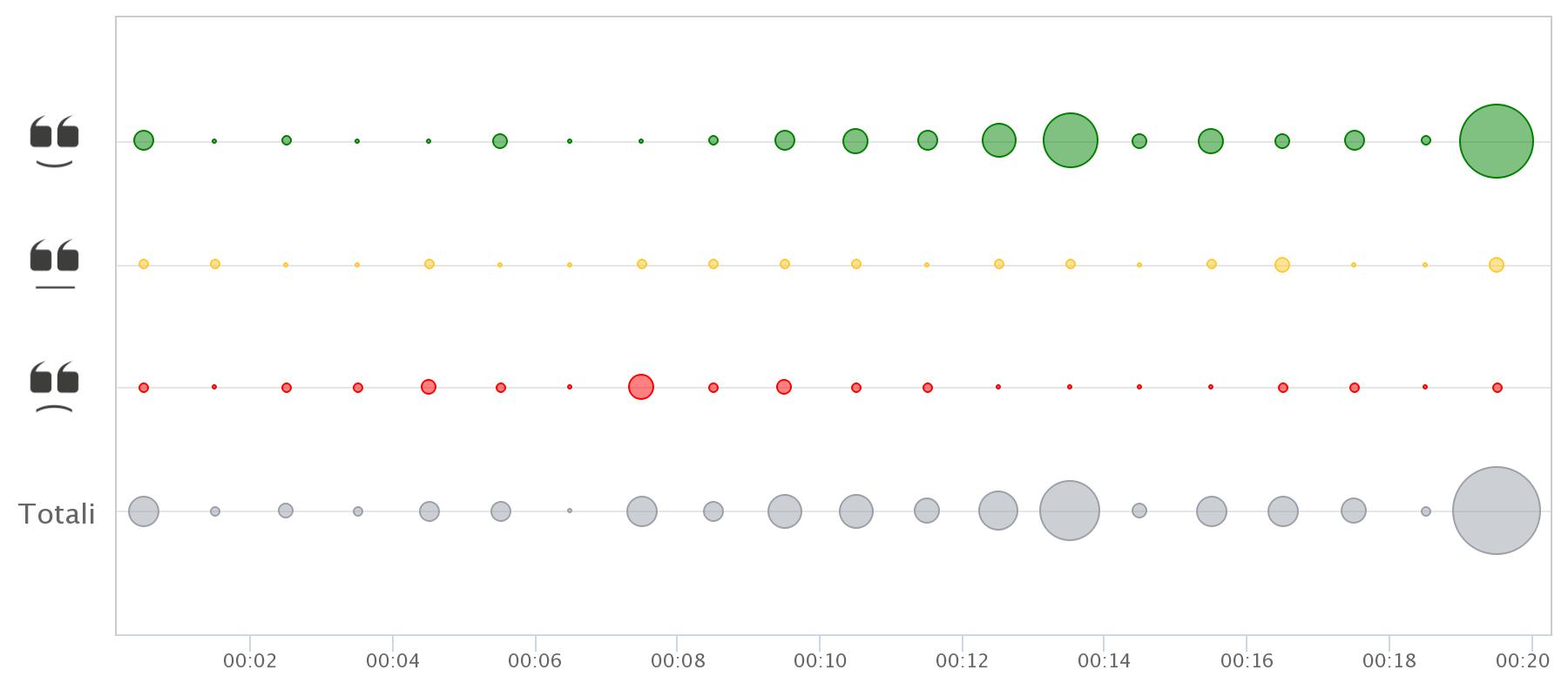The width and height of the screenshot is (1568, 697).
Task: Click the smiling positive sentiment icon
Action: tap(54, 141)
